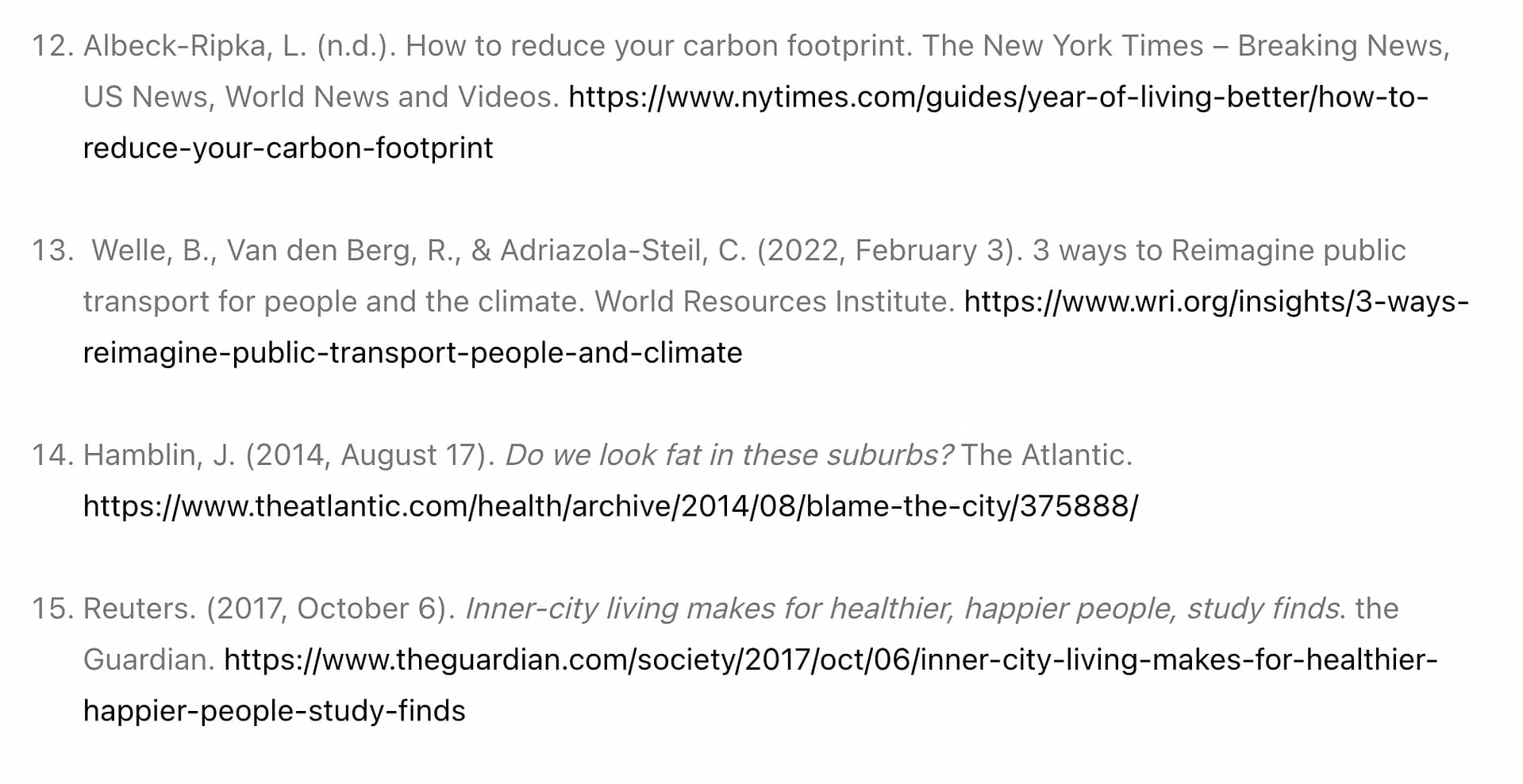Open theatlantic.com blame-the-city link
The image size is (1523, 784).
610,506
